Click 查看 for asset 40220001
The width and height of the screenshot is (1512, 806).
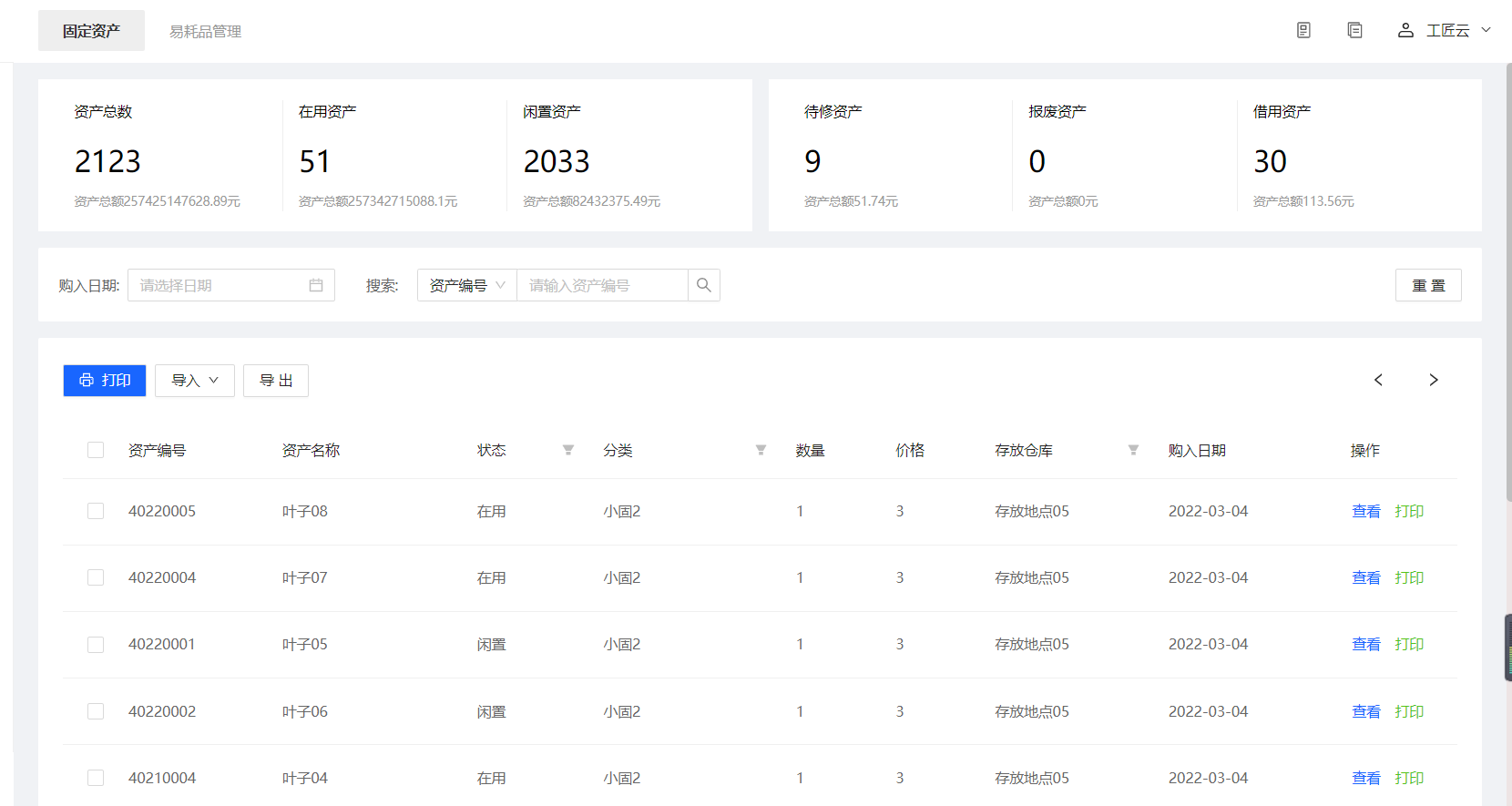click(1366, 644)
